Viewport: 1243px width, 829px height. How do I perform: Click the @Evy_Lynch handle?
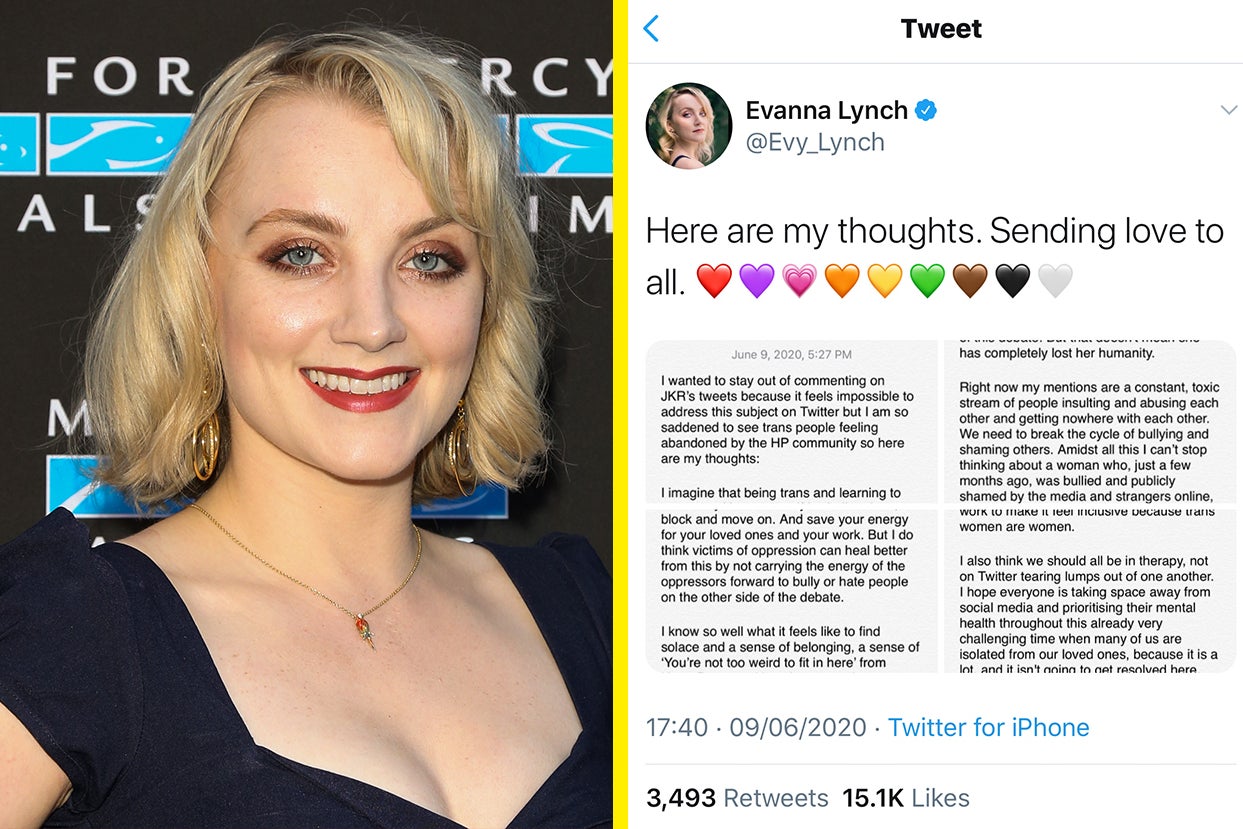coord(815,142)
